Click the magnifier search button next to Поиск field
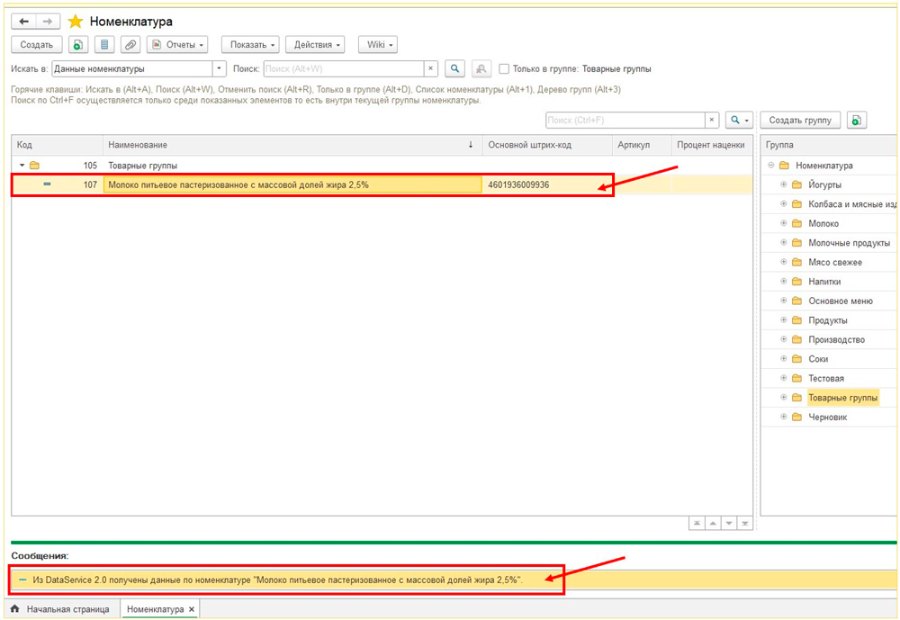Viewport: 900px width, 620px height. tap(455, 69)
